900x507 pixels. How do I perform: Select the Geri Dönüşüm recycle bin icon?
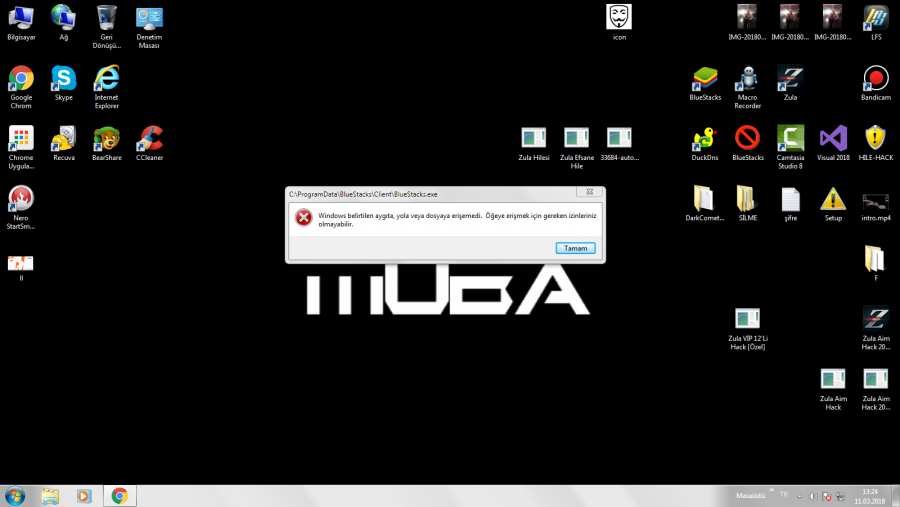(x=107, y=26)
